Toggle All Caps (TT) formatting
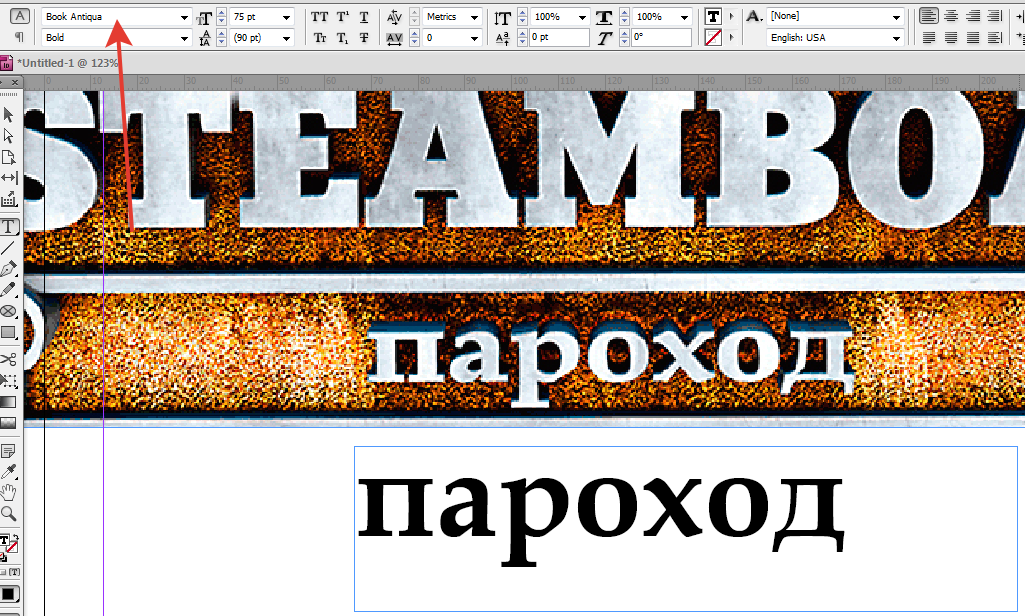 pyautogui.click(x=320, y=17)
